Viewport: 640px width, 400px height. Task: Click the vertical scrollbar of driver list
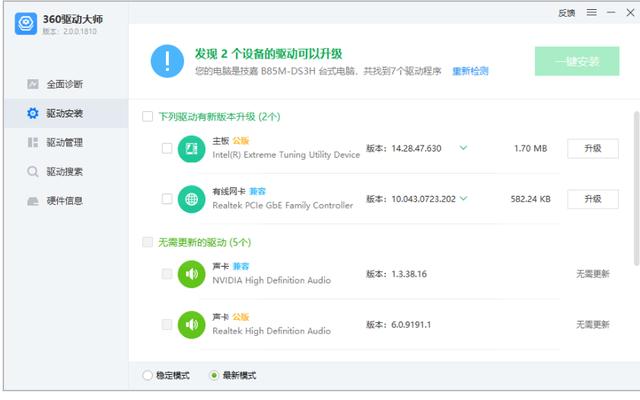(636, 189)
